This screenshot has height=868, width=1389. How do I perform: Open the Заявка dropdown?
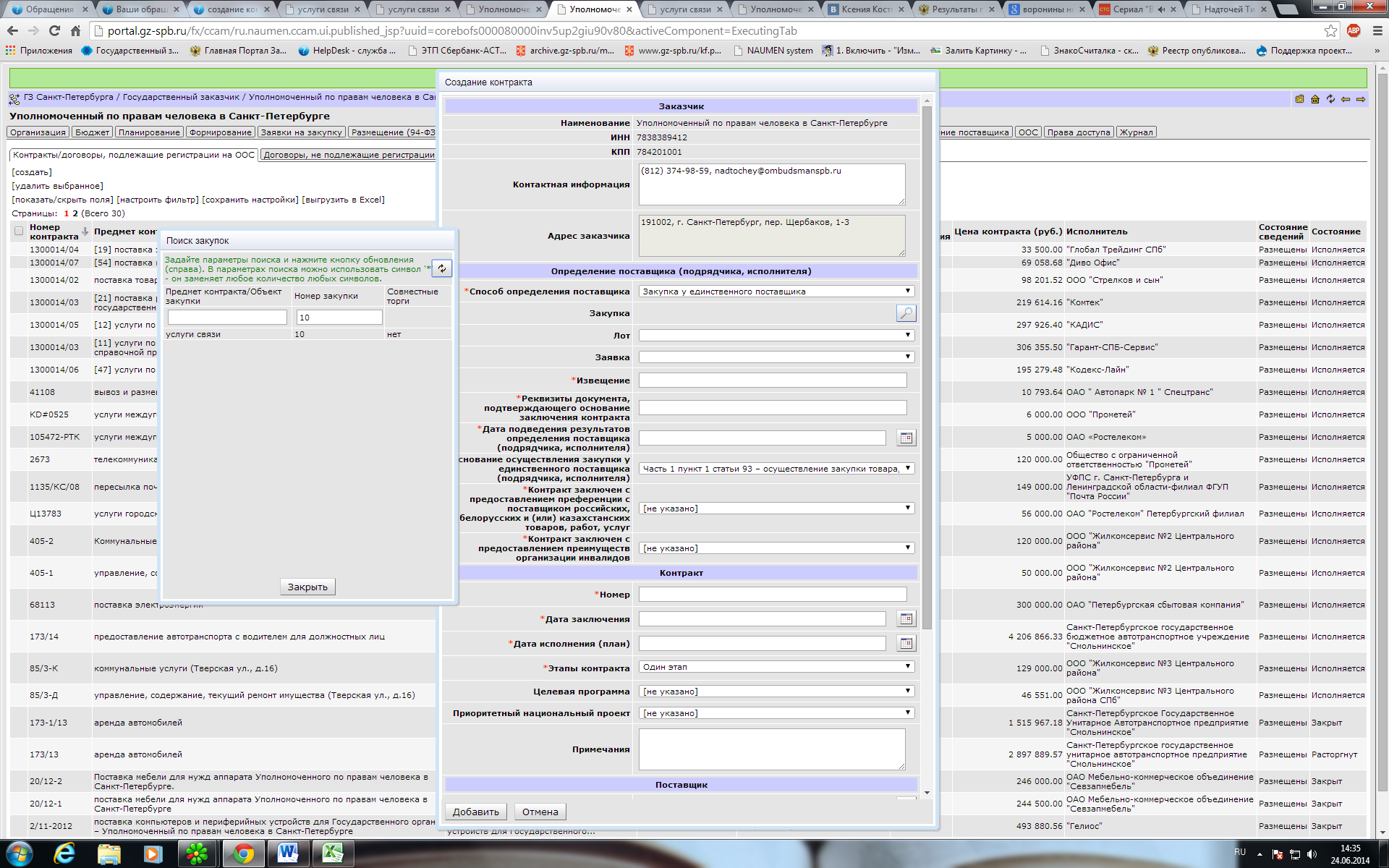coord(776,357)
